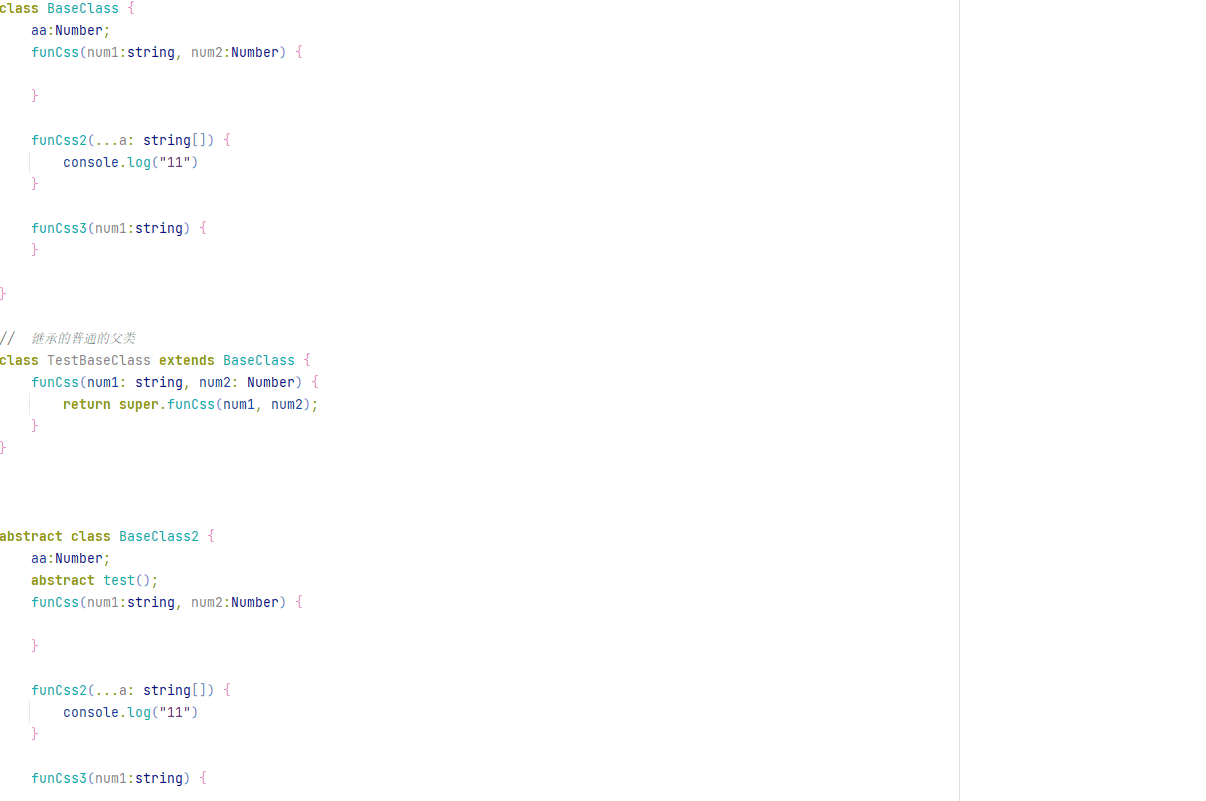Click the class keyword on first line
The image size is (1206, 801).
click(19, 8)
